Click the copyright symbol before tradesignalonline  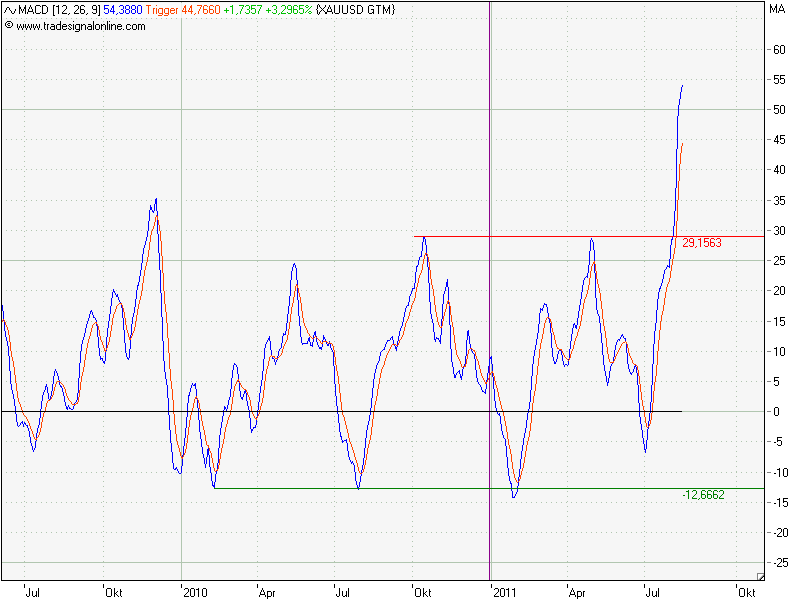9,26
